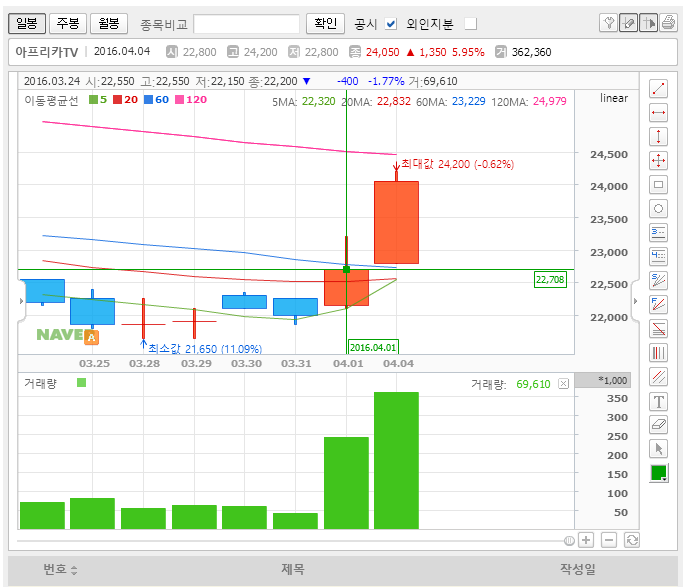Focus the 종목비교 input field
The width and height of the screenshot is (684, 587).
246,24
